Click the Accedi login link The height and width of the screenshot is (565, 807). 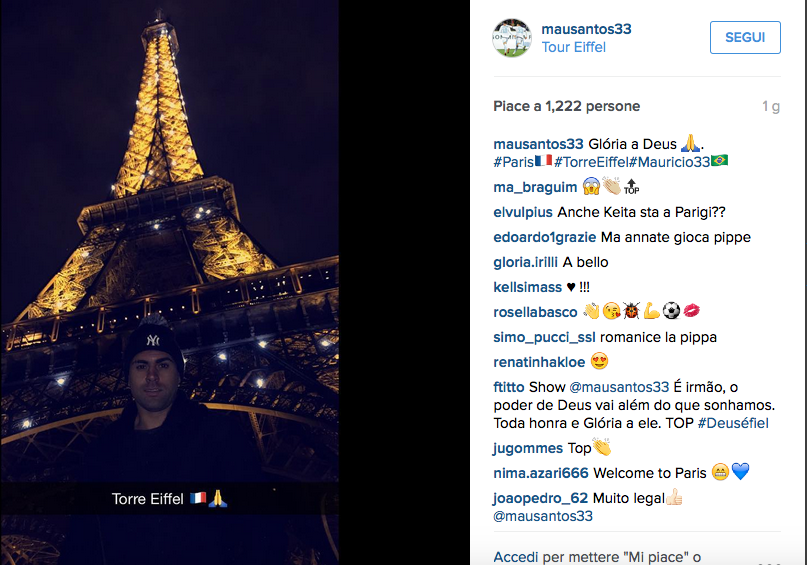coord(516,557)
